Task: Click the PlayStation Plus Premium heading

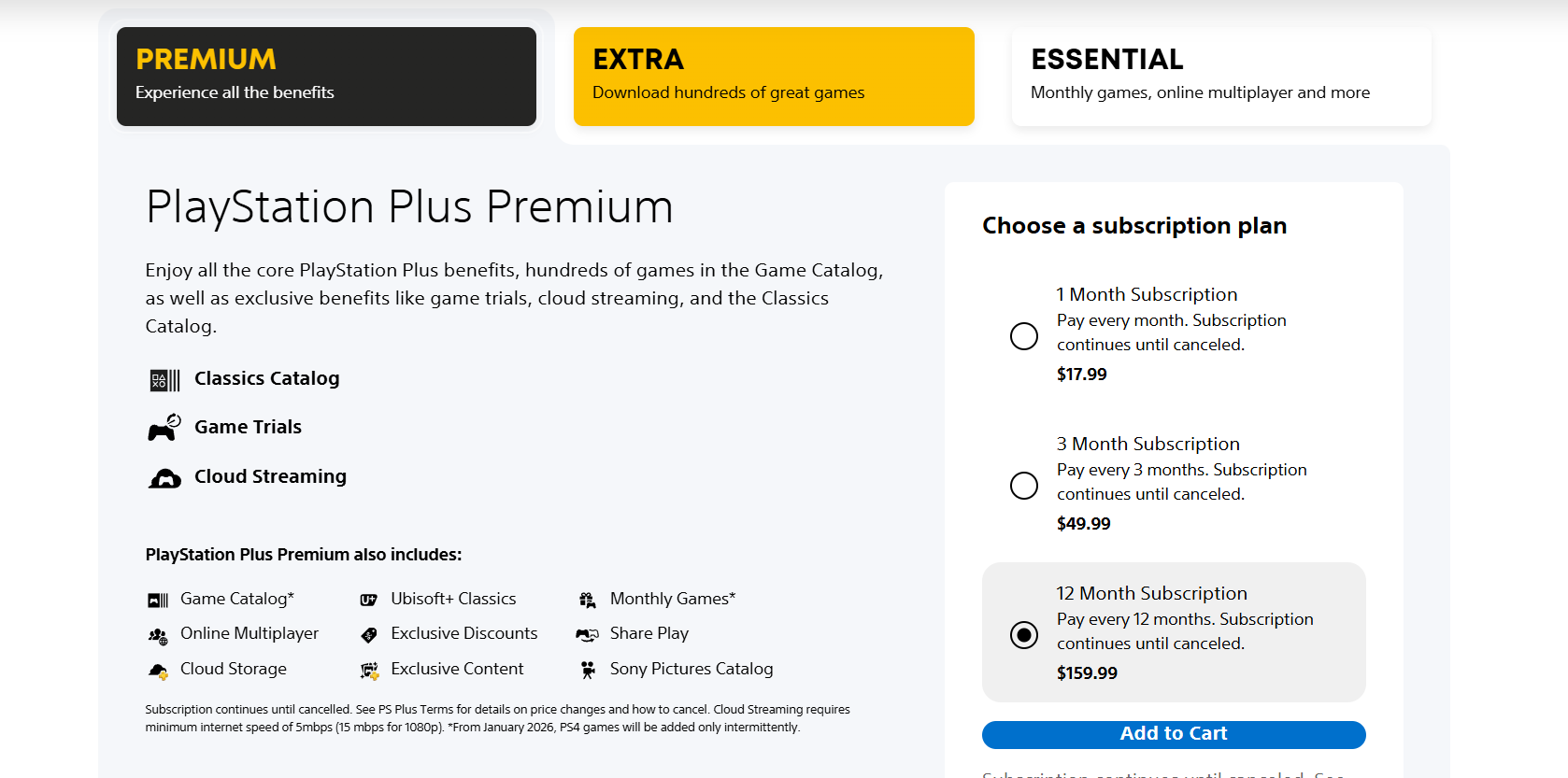Action: pos(409,207)
